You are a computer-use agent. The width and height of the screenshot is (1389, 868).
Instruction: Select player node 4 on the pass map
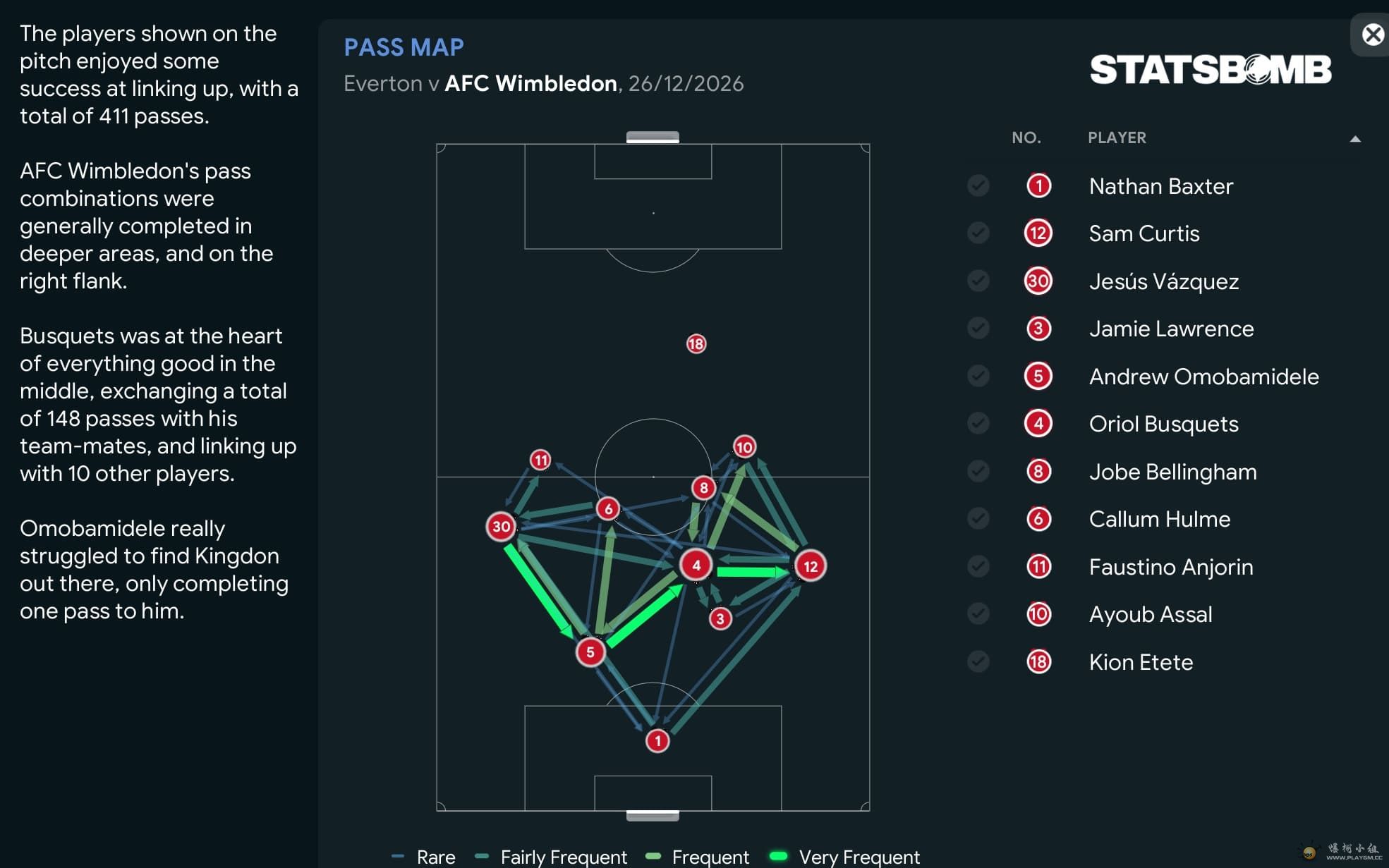coord(696,565)
